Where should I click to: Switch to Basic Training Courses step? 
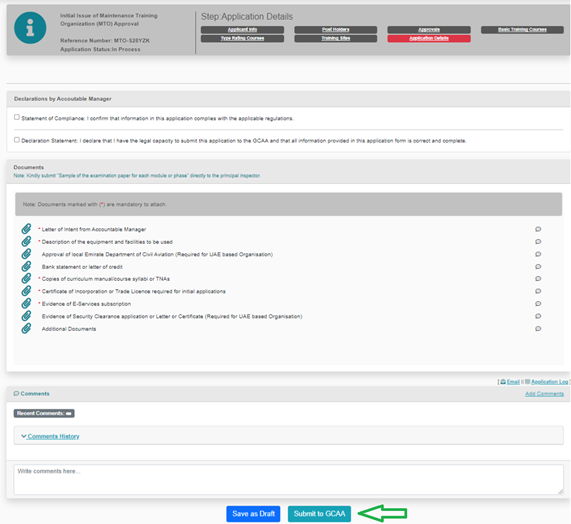522,29
